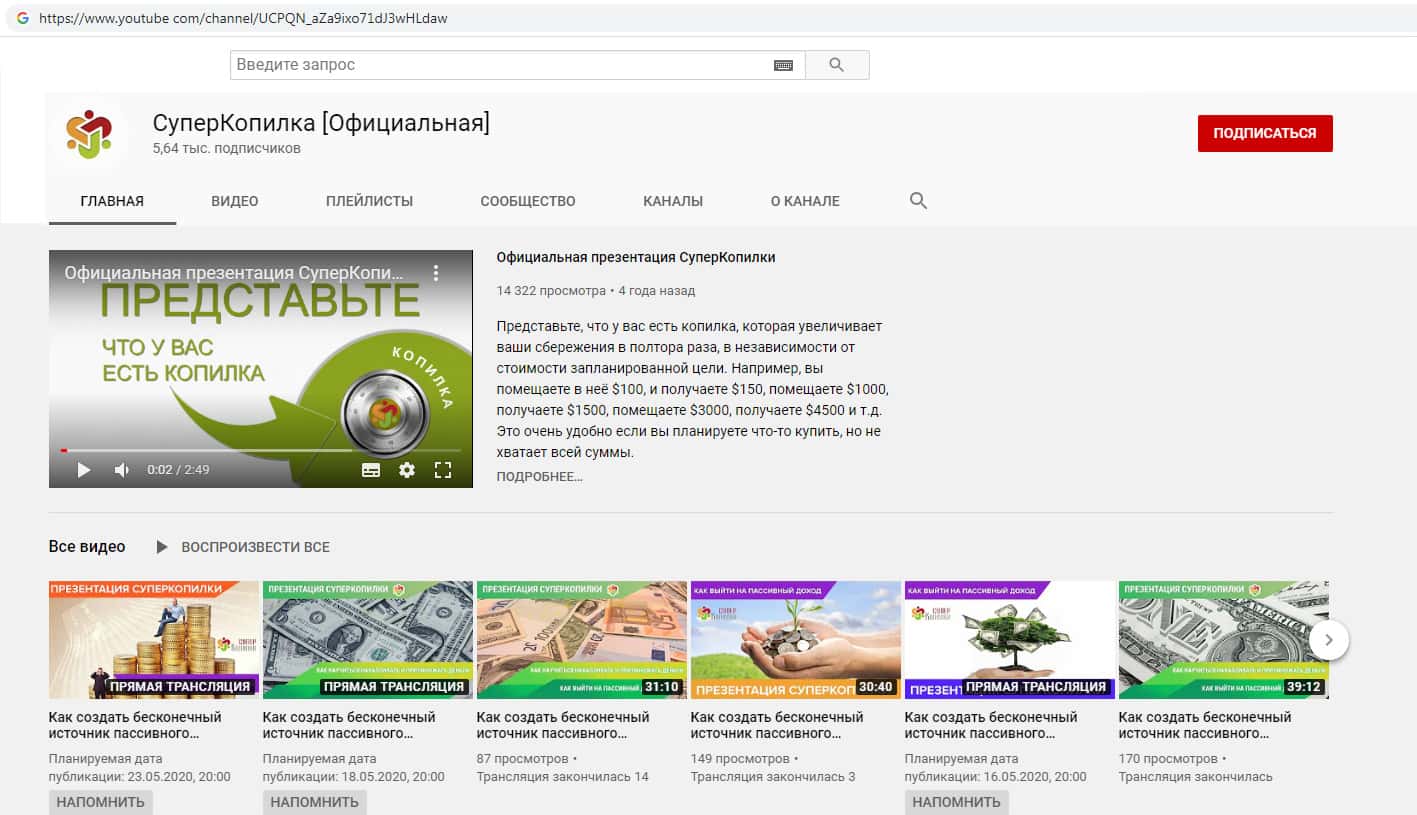Toggle subtitles on the featured video
This screenshot has width=1417, height=815.
(x=371, y=470)
